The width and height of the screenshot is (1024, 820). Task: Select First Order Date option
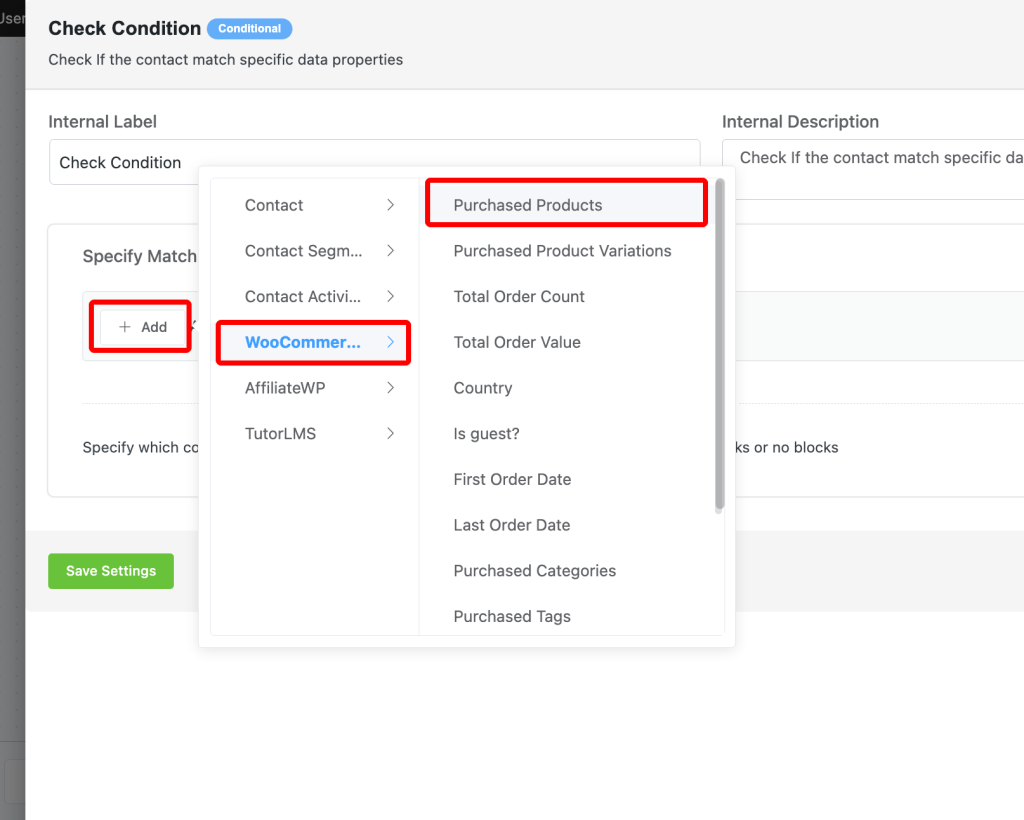pos(512,480)
